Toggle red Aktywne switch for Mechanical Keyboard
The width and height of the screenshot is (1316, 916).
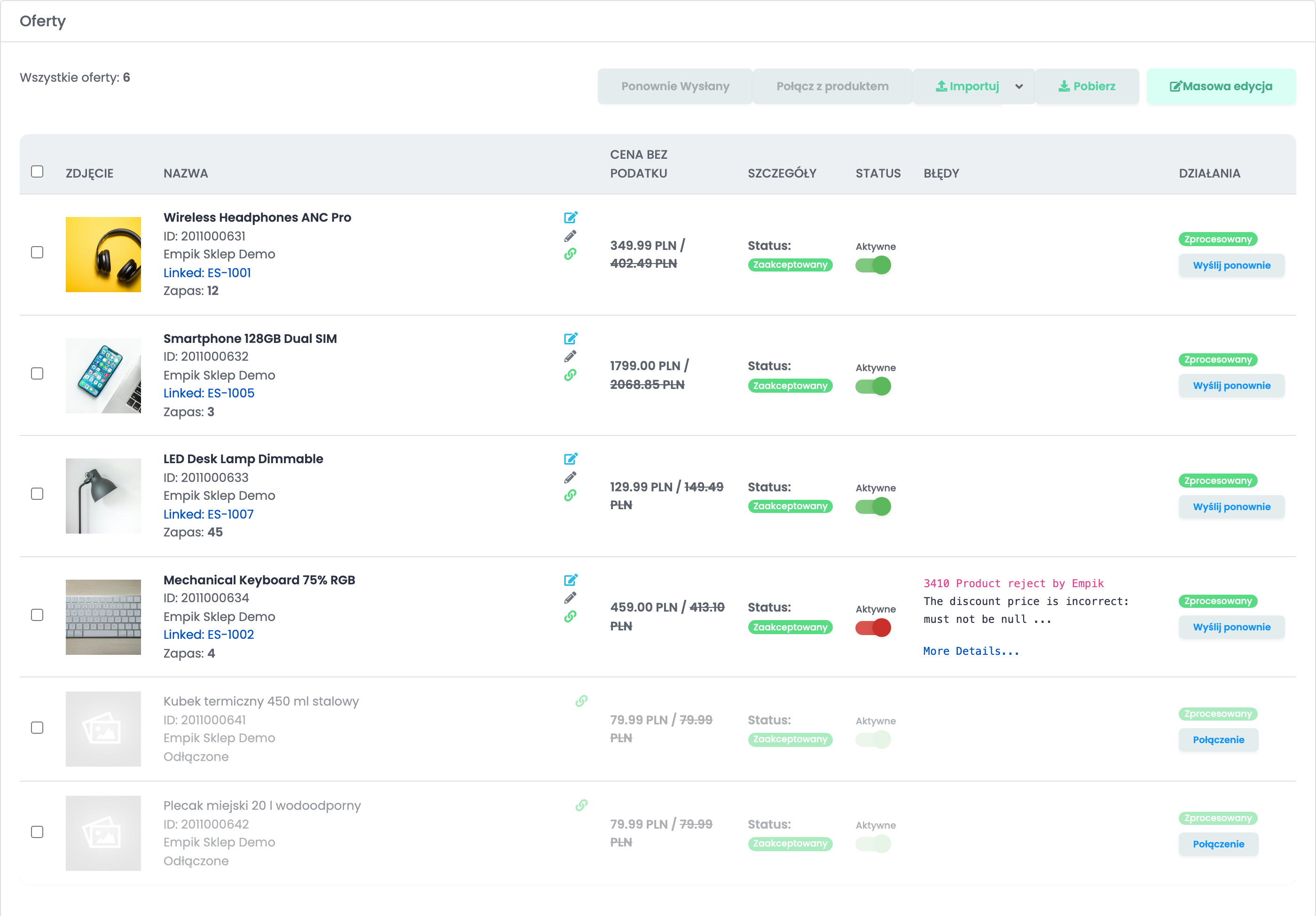click(873, 627)
